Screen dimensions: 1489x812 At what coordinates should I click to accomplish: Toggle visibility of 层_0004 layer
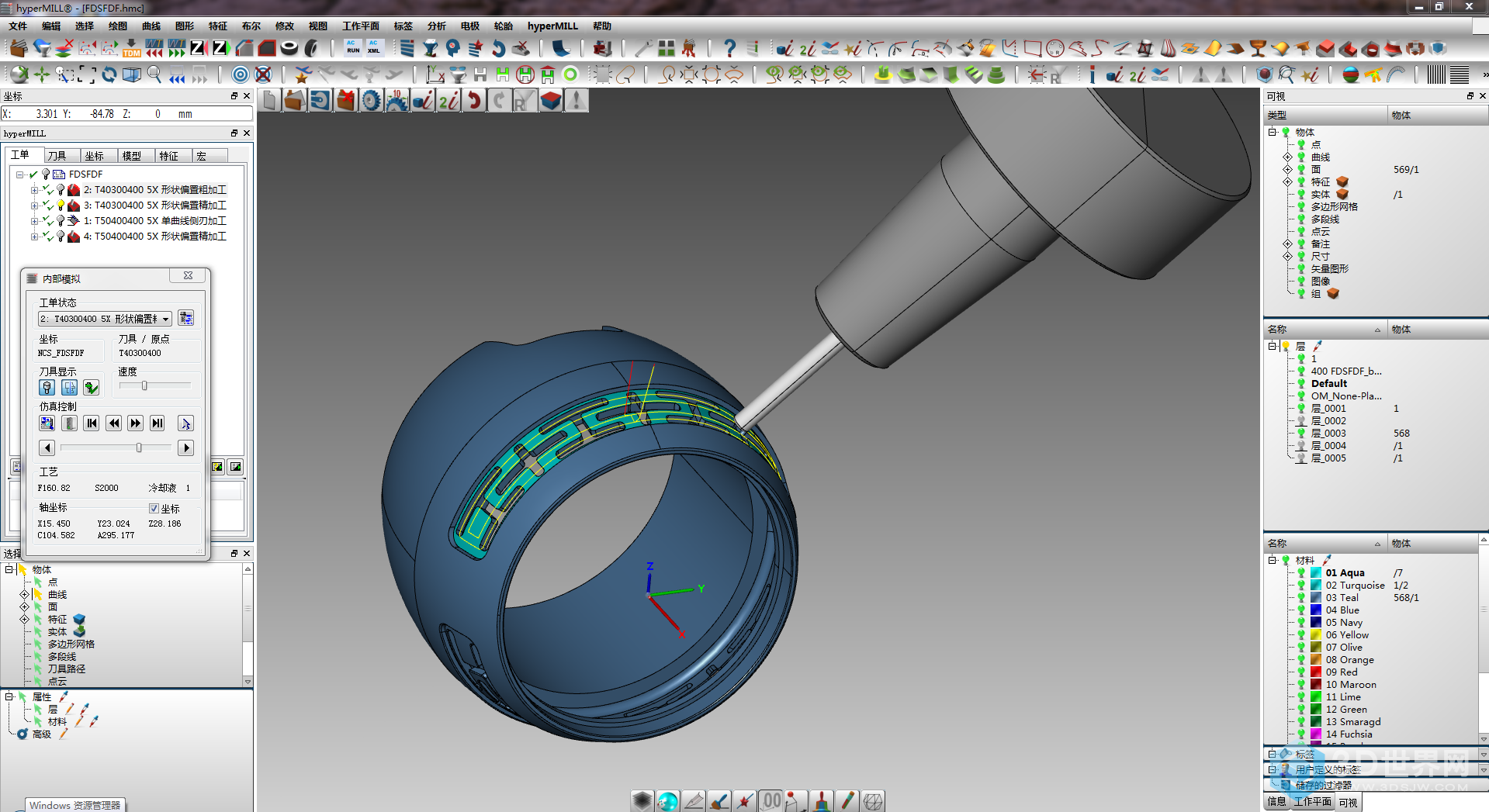(1301, 445)
